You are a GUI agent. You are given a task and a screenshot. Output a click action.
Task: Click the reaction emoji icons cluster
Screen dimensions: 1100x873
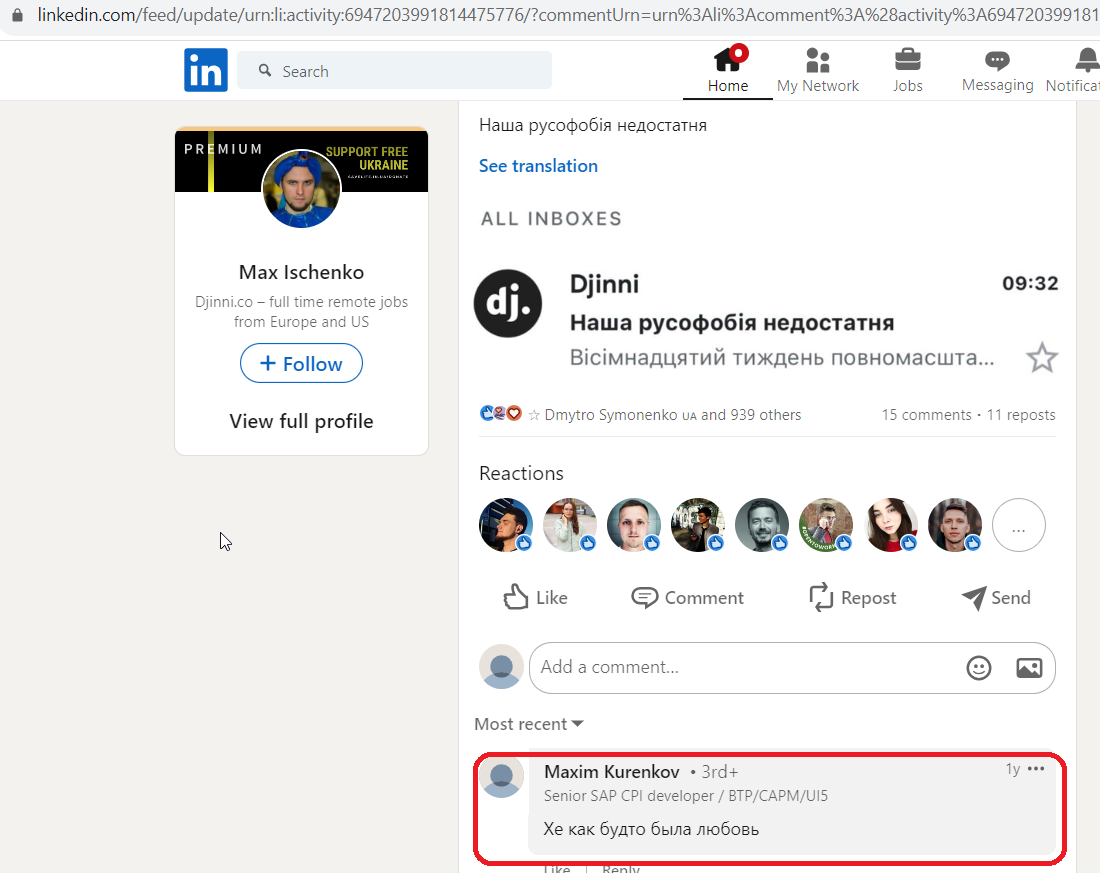pos(501,413)
